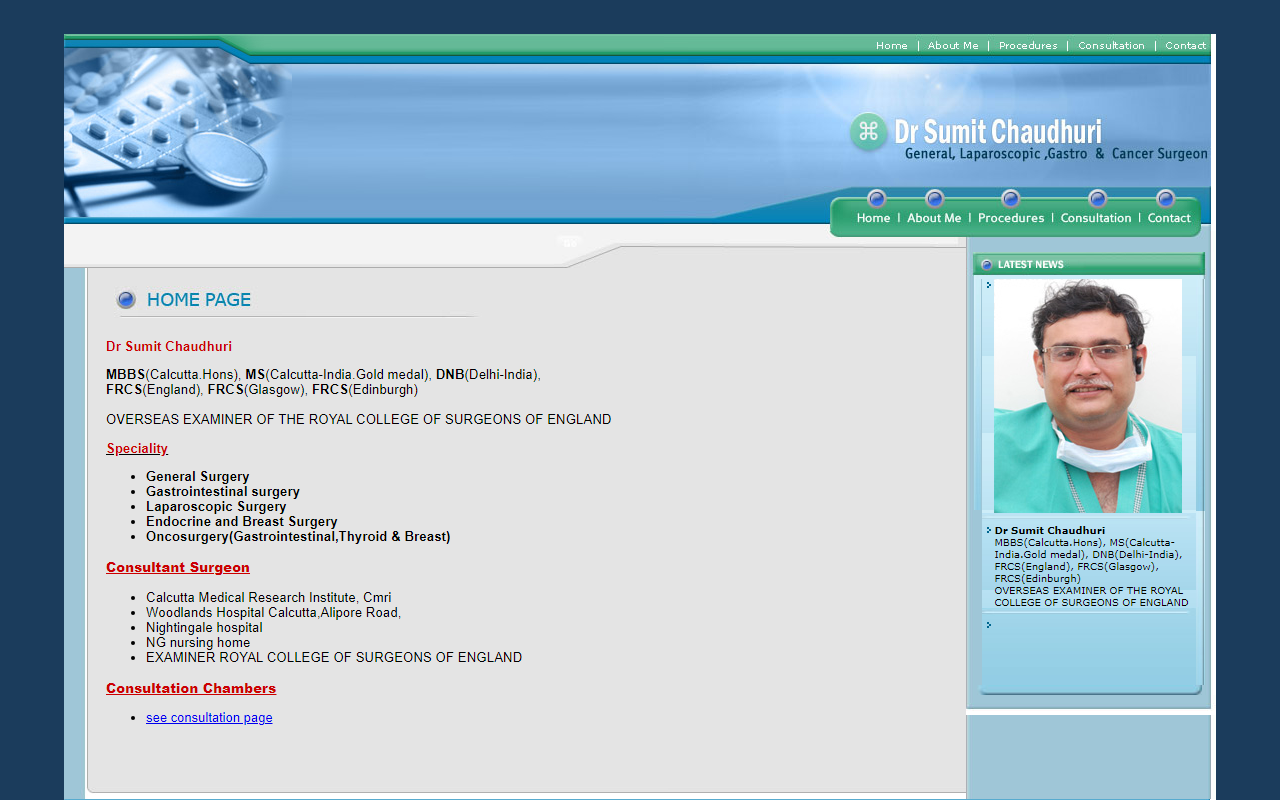1280x800 pixels.
Task: Click the icon on the LATEST NEWS header
Action: 987,264
